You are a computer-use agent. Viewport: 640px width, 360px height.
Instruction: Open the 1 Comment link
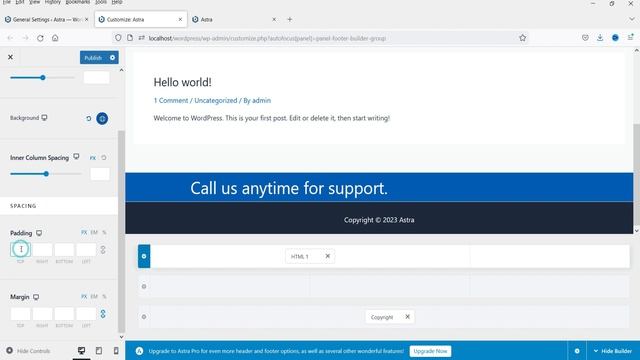point(171,100)
